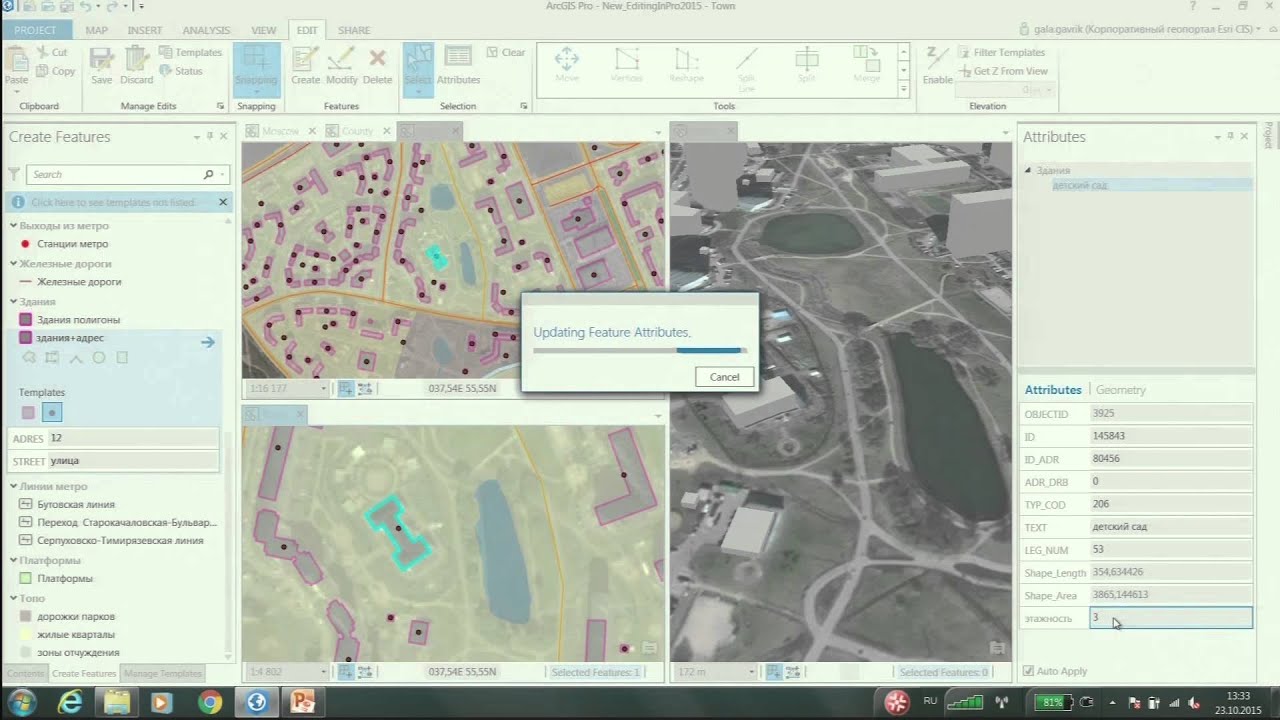1280x720 pixels.
Task: Collapse the Платформы group
Action: tap(13, 560)
